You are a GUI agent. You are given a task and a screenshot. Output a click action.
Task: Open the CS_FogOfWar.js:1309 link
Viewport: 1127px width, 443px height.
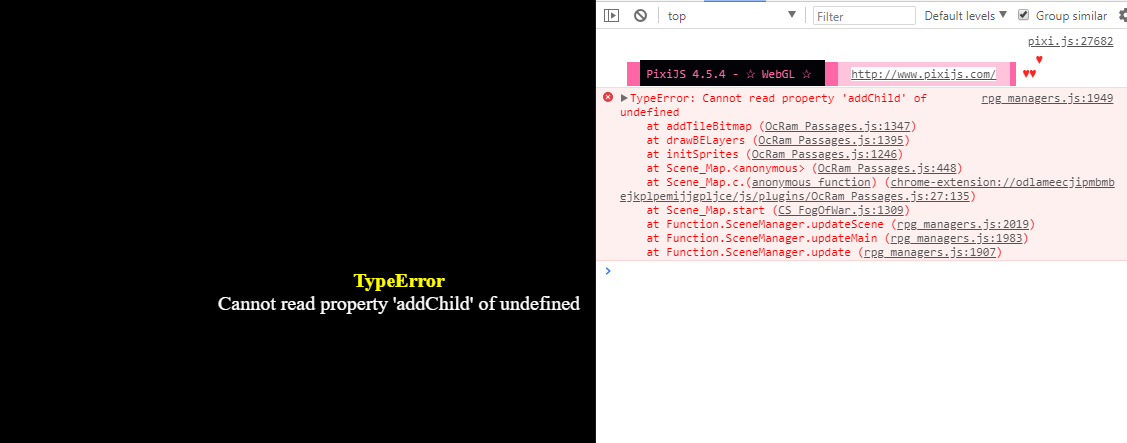841,210
